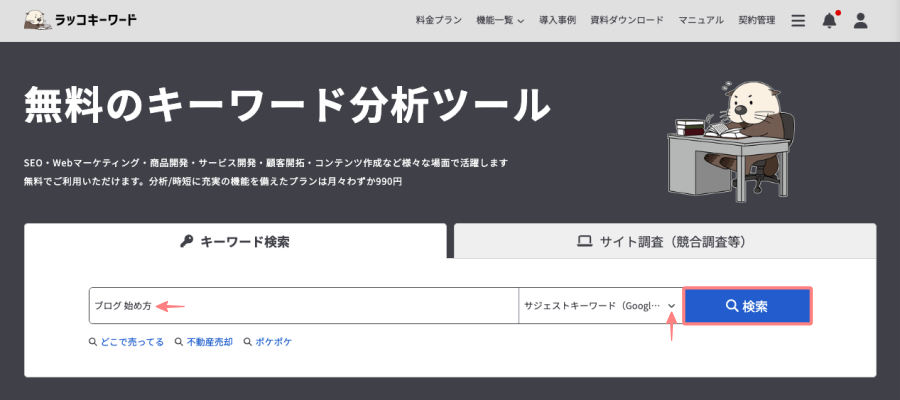900x400 pixels.
Task: Open the 料金プラン page
Action: (439, 21)
